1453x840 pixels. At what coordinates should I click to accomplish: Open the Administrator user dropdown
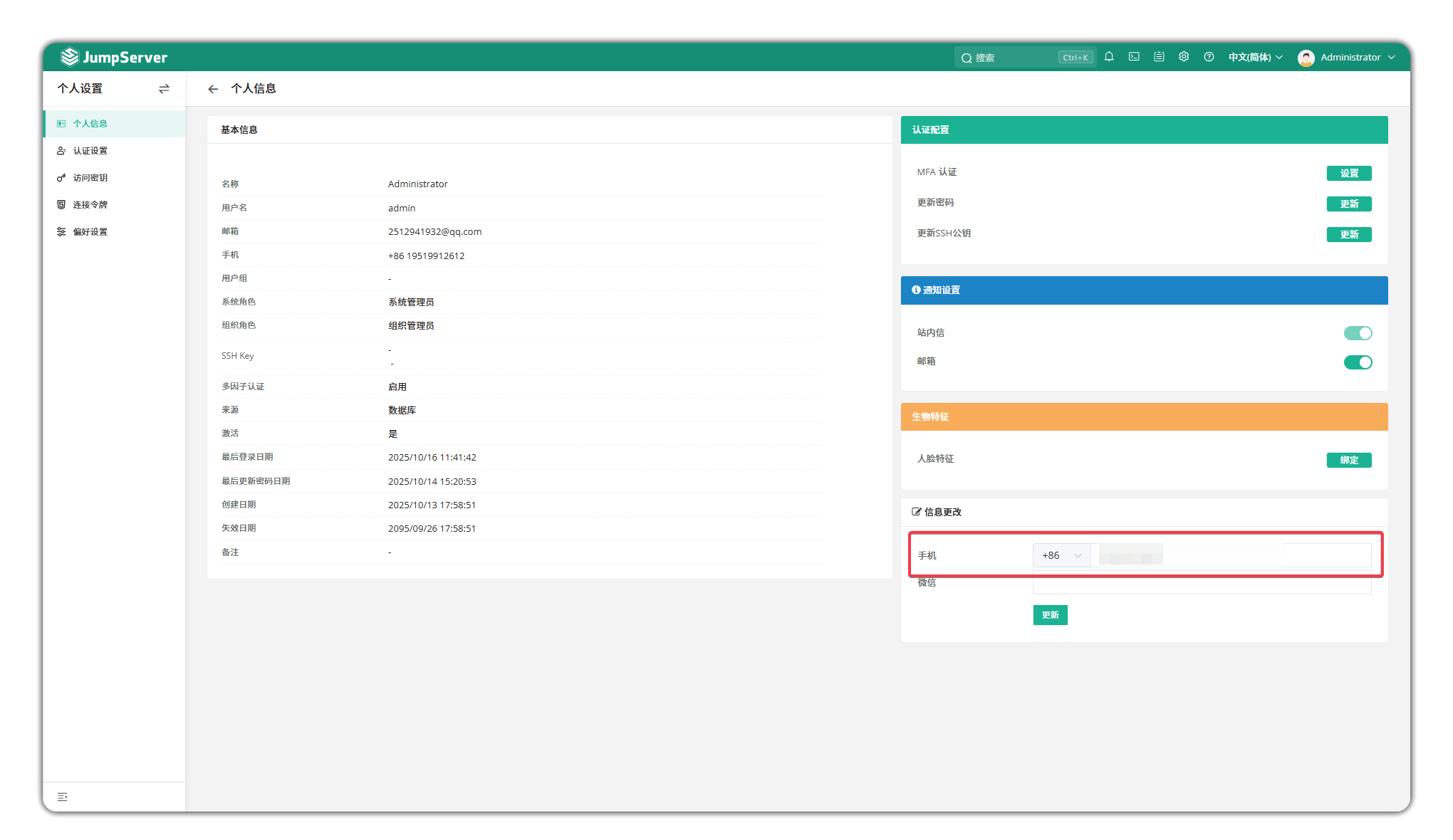pyautogui.click(x=1346, y=57)
